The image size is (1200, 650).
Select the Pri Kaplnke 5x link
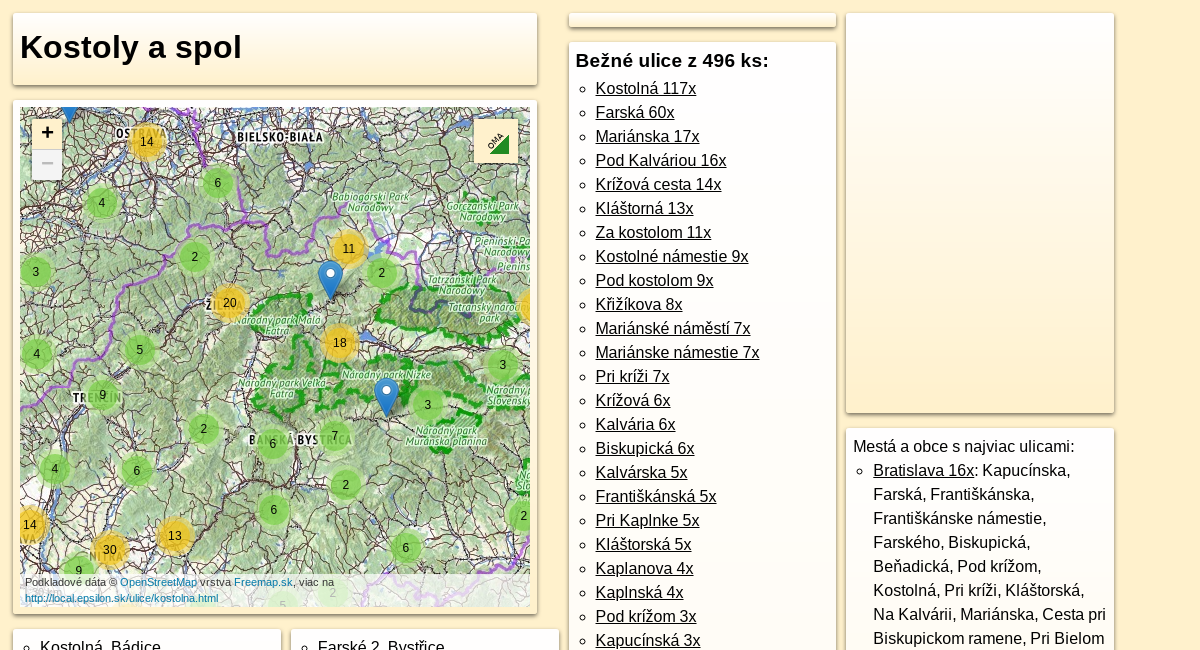coord(647,520)
